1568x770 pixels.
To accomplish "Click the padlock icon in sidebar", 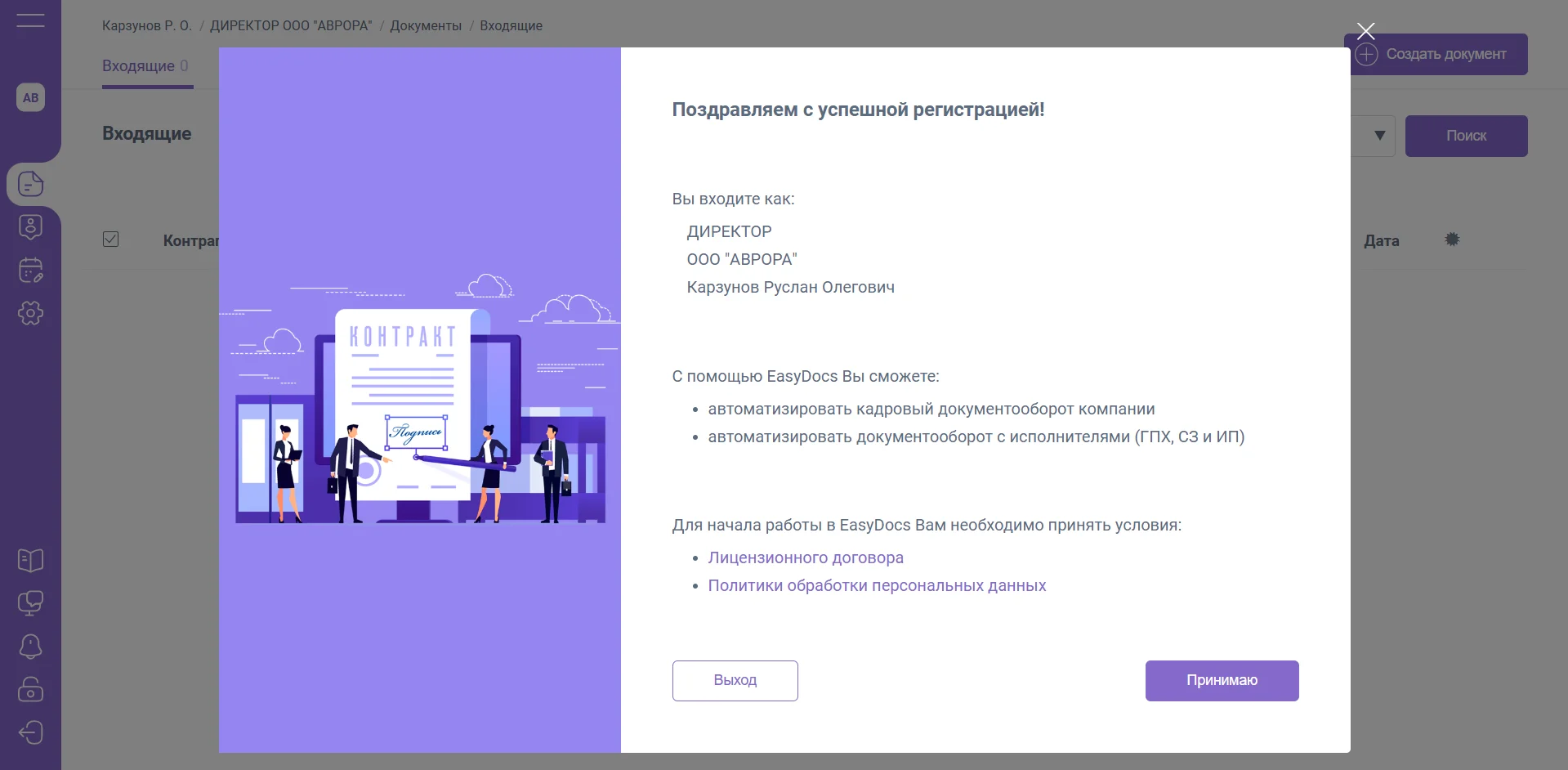I will point(30,689).
